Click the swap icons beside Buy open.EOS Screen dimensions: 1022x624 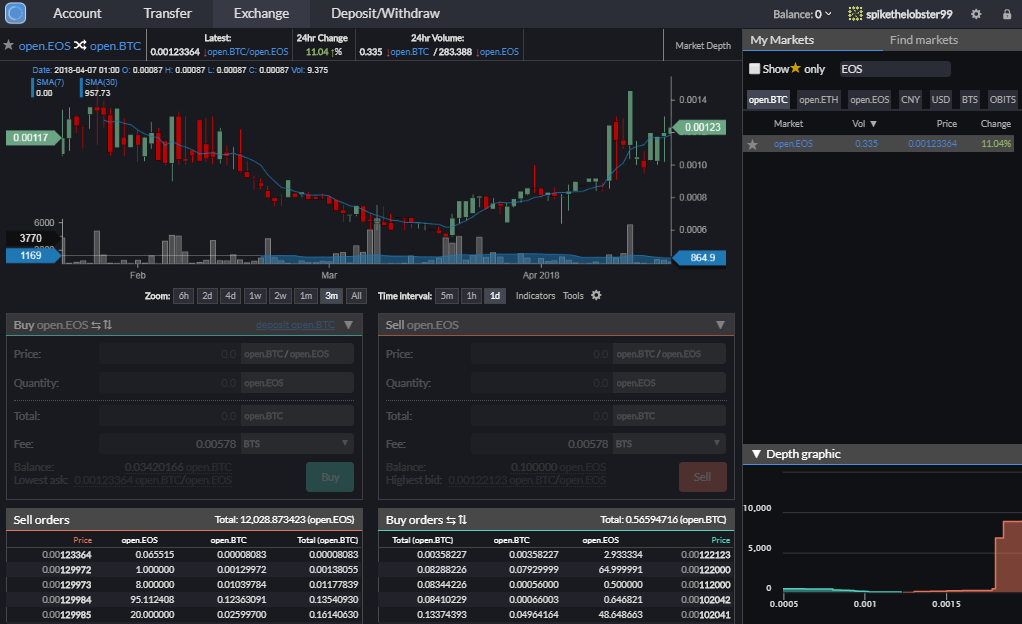(x=102, y=325)
